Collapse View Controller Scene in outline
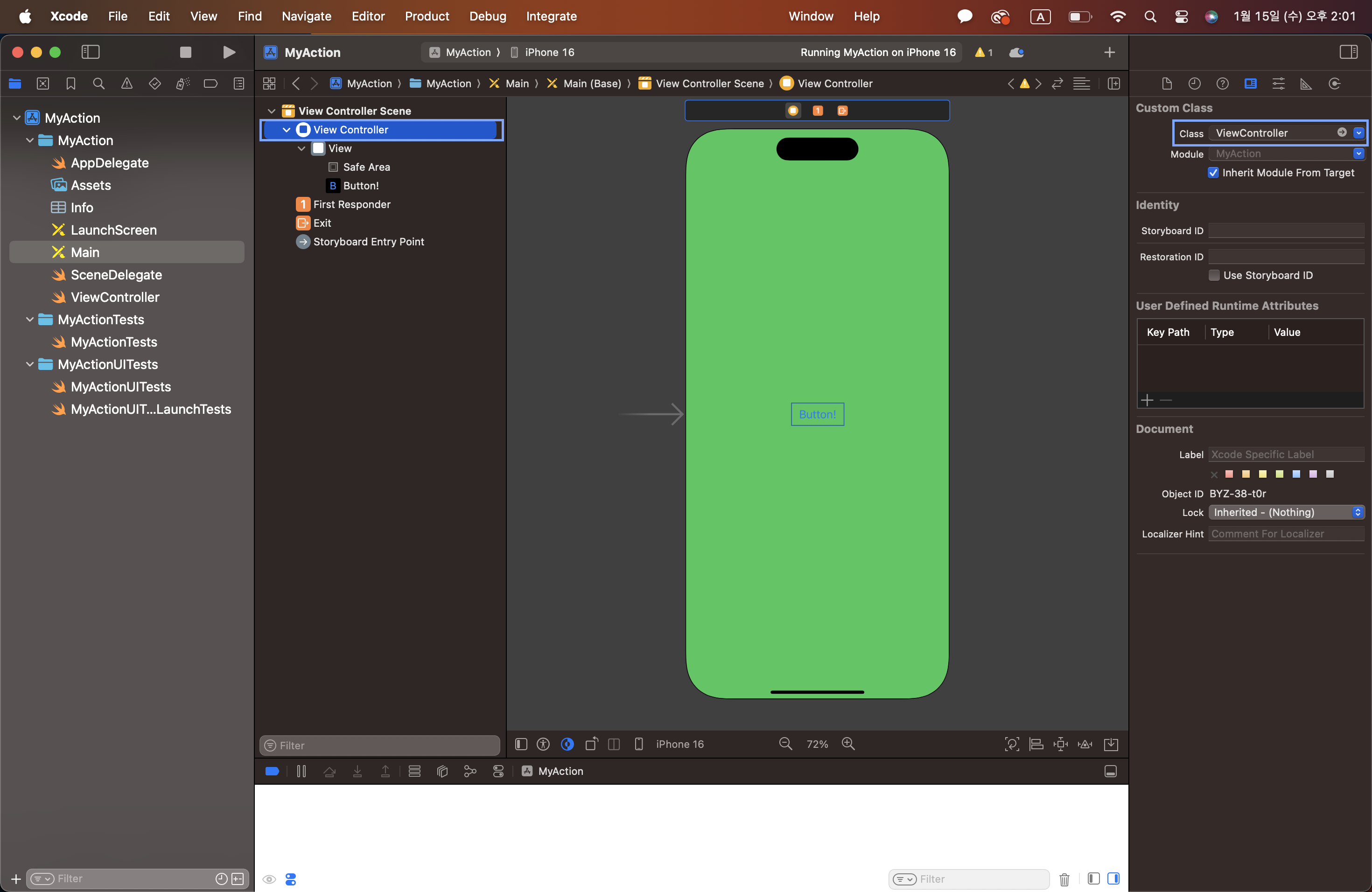 (x=272, y=111)
